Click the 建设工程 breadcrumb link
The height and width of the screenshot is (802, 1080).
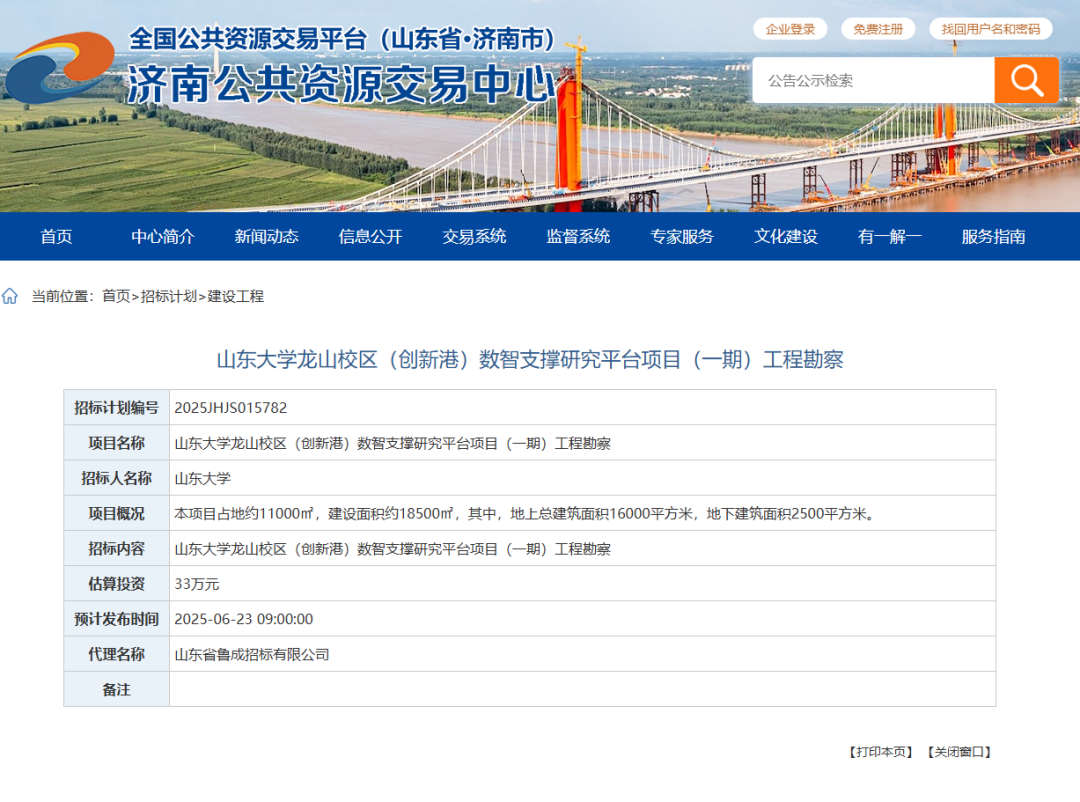click(x=236, y=296)
